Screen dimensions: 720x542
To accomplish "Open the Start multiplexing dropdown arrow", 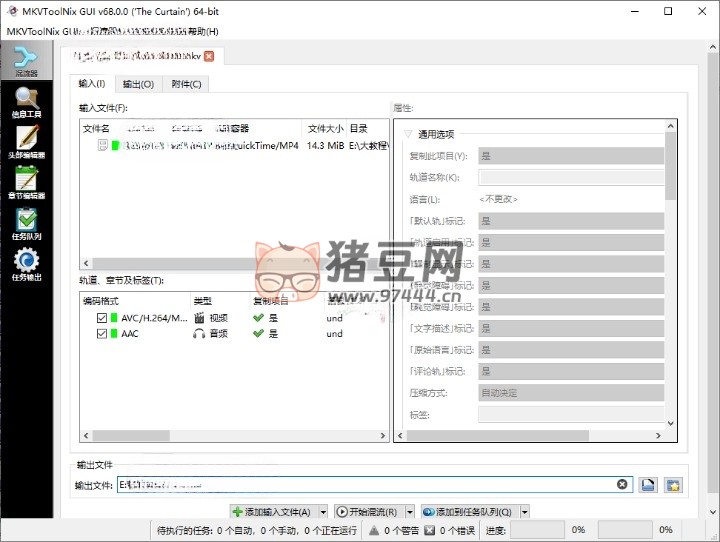I will (412, 512).
